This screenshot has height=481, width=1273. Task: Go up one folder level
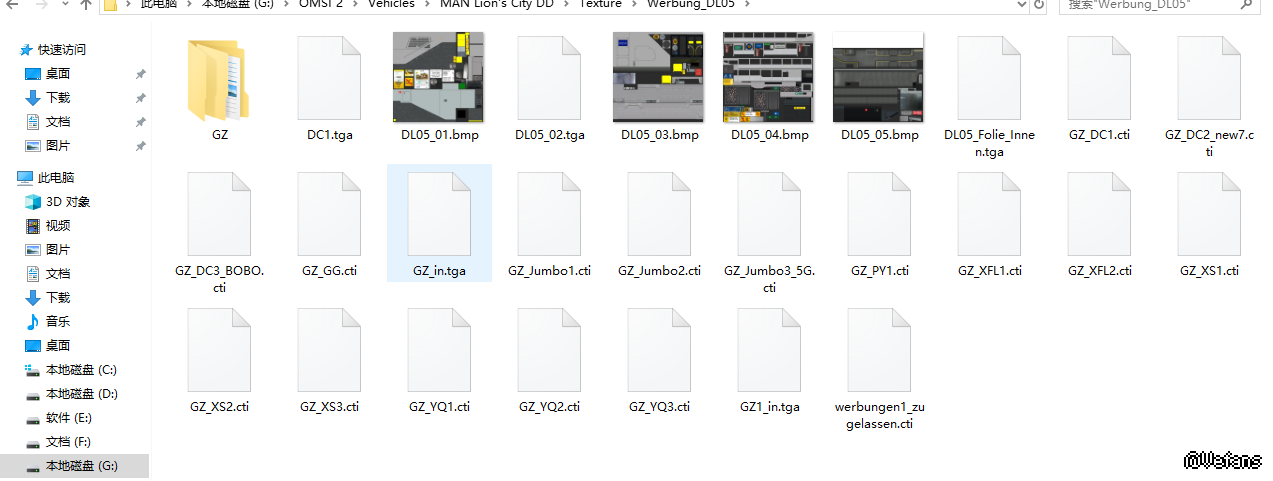[x=84, y=4]
